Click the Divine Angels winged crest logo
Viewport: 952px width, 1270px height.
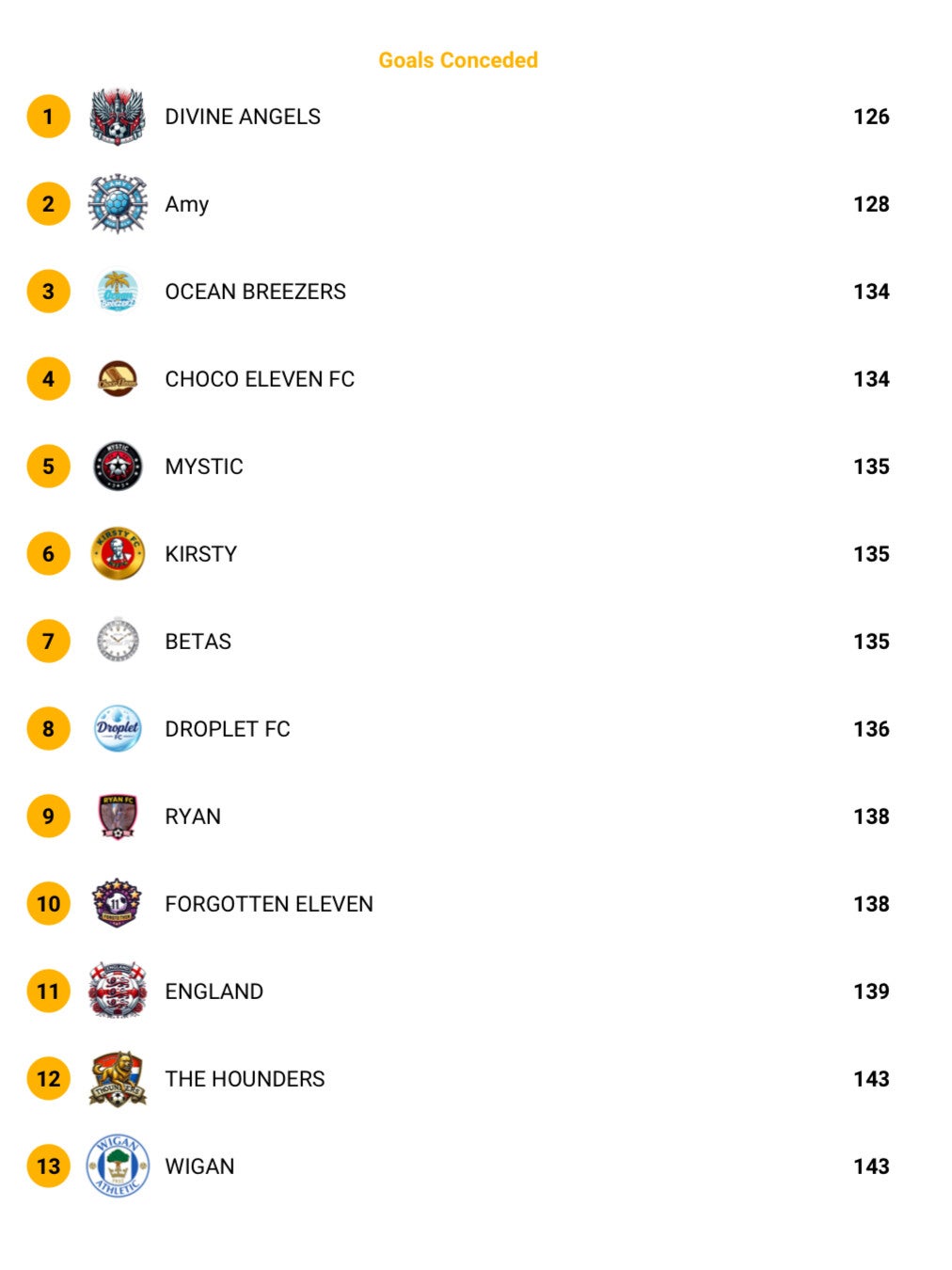[x=118, y=117]
